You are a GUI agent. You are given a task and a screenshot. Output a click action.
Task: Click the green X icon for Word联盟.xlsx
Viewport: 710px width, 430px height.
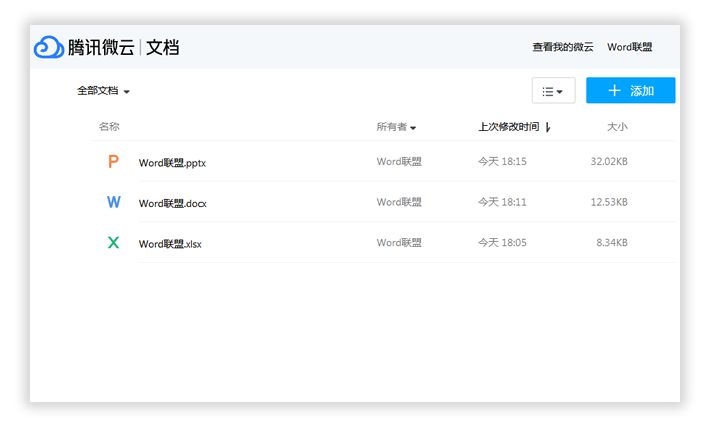pos(113,243)
